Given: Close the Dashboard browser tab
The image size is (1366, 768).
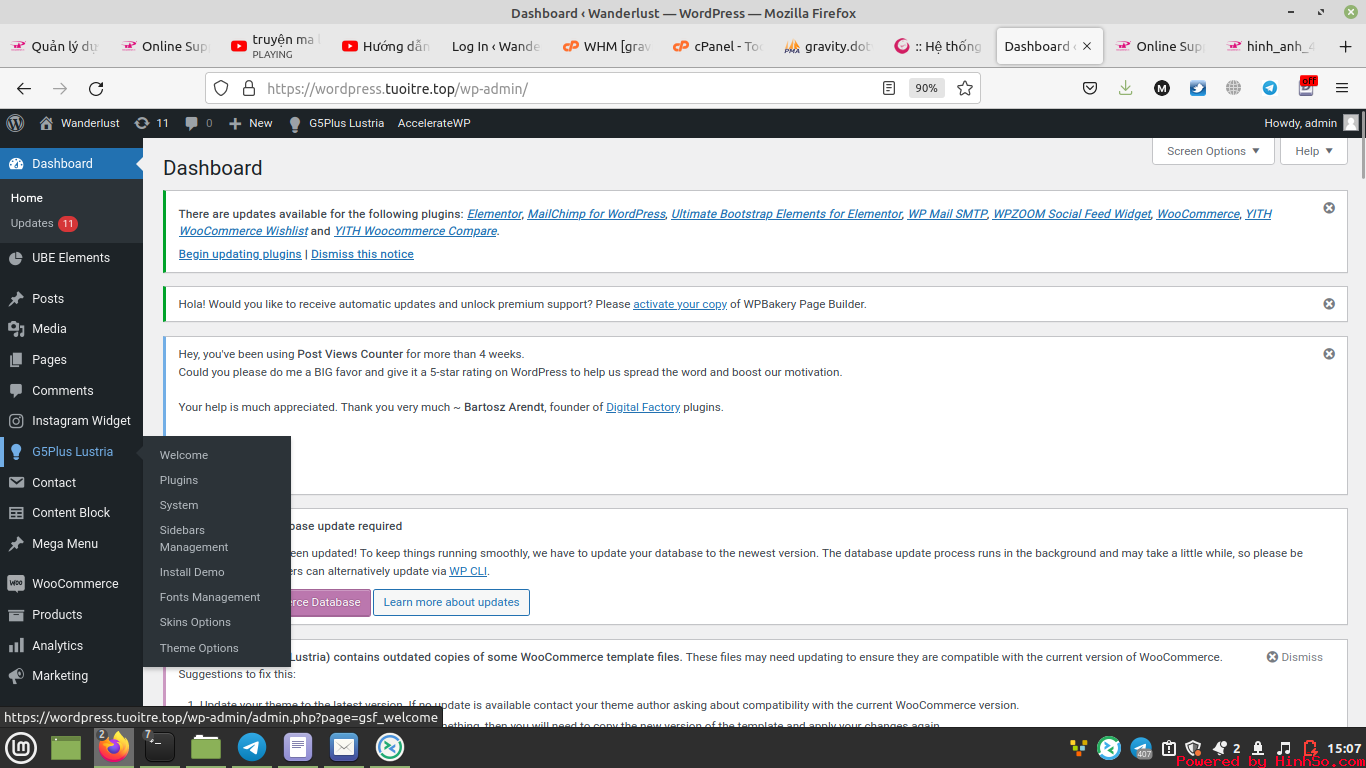Looking at the screenshot, I should click(1088, 46).
